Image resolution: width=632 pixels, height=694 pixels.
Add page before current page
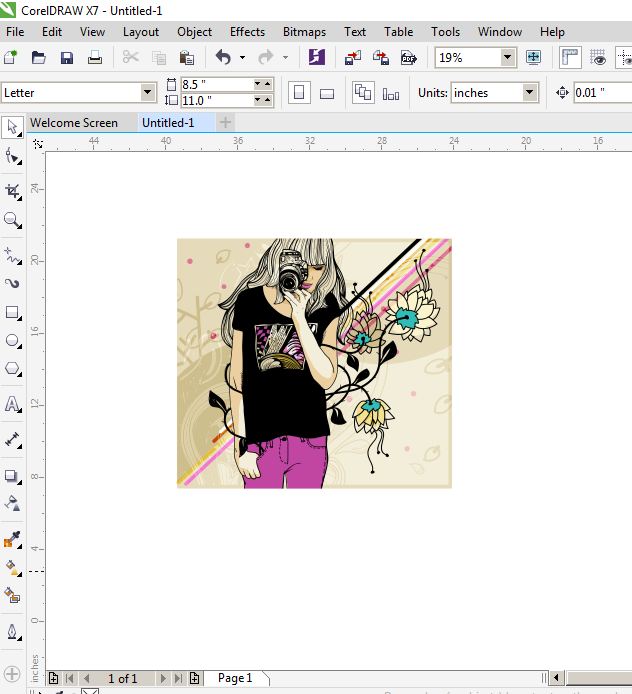[53, 678]
